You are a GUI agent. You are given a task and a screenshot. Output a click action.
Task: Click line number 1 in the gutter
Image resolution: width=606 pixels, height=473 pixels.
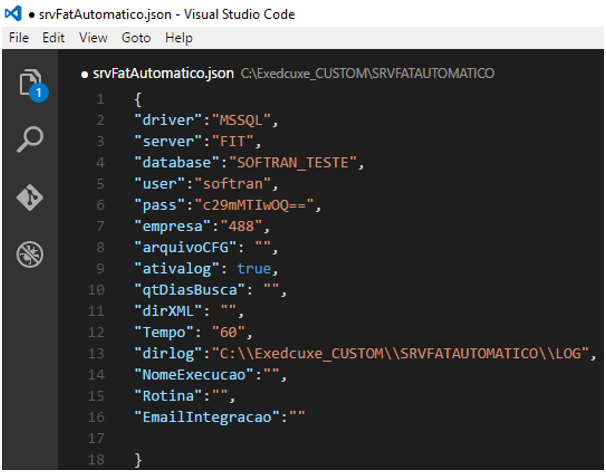coord(100,100)
